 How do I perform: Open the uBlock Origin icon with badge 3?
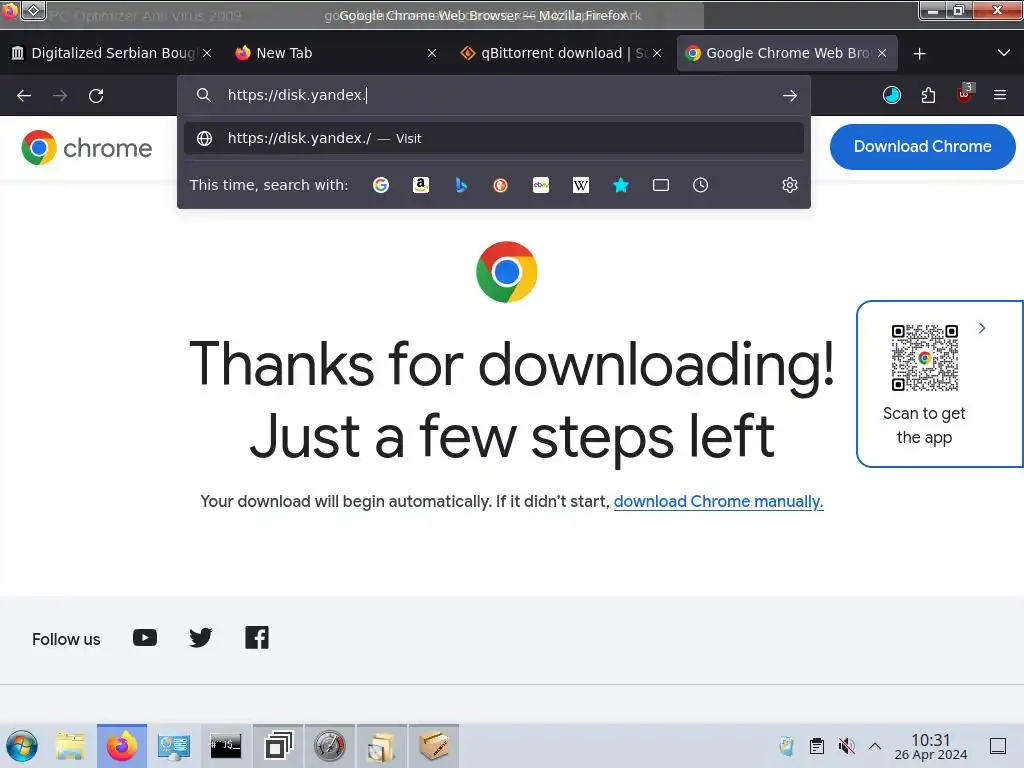(965, 94)
